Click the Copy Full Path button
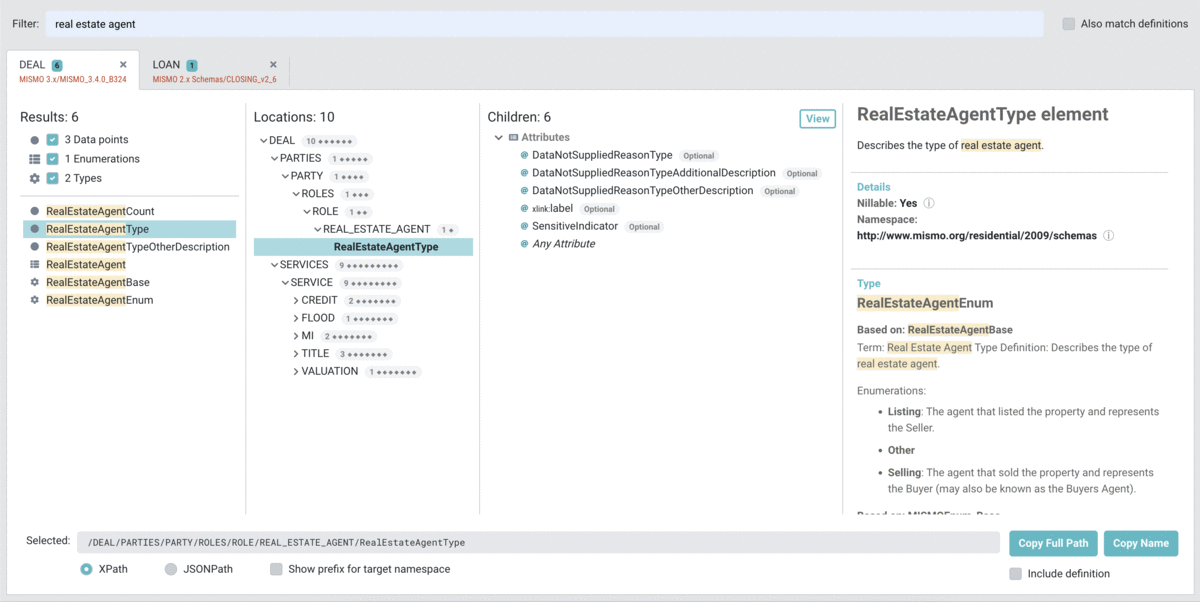This screenshot has height=602, width=1200. coord(1053,542)
